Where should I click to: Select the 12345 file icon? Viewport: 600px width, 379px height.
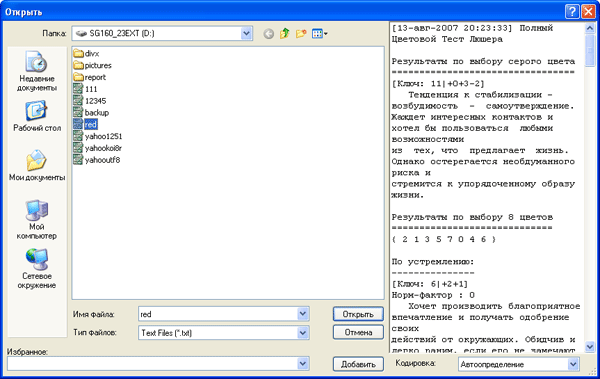click(78, 101)
